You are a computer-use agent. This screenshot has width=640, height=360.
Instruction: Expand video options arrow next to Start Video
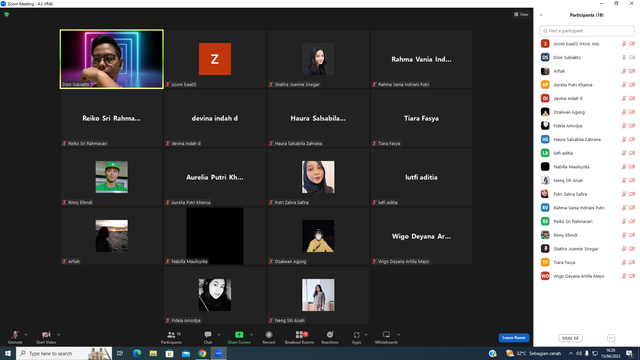tap(59, 335)
